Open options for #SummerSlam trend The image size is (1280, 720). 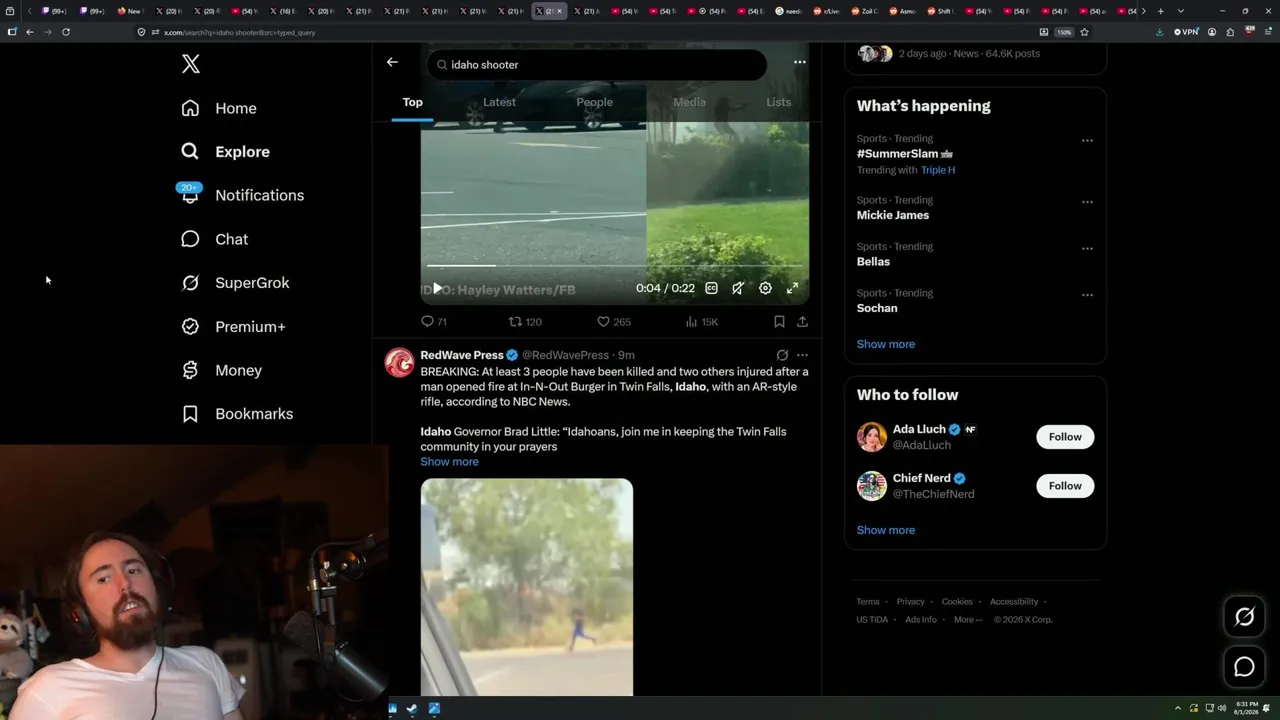[x=1087, y=141]
